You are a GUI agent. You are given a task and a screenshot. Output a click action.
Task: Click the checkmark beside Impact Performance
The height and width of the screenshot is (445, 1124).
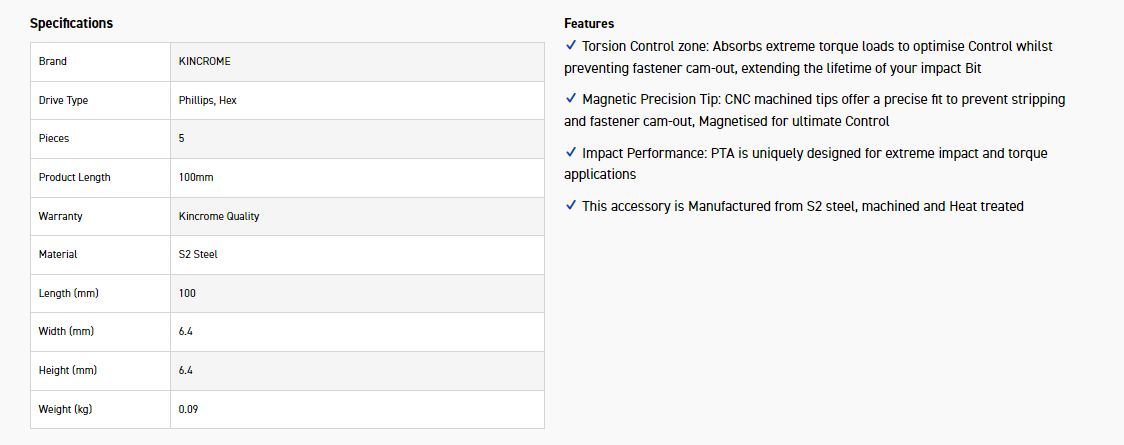pyautogui.click(x=571, y=153)
